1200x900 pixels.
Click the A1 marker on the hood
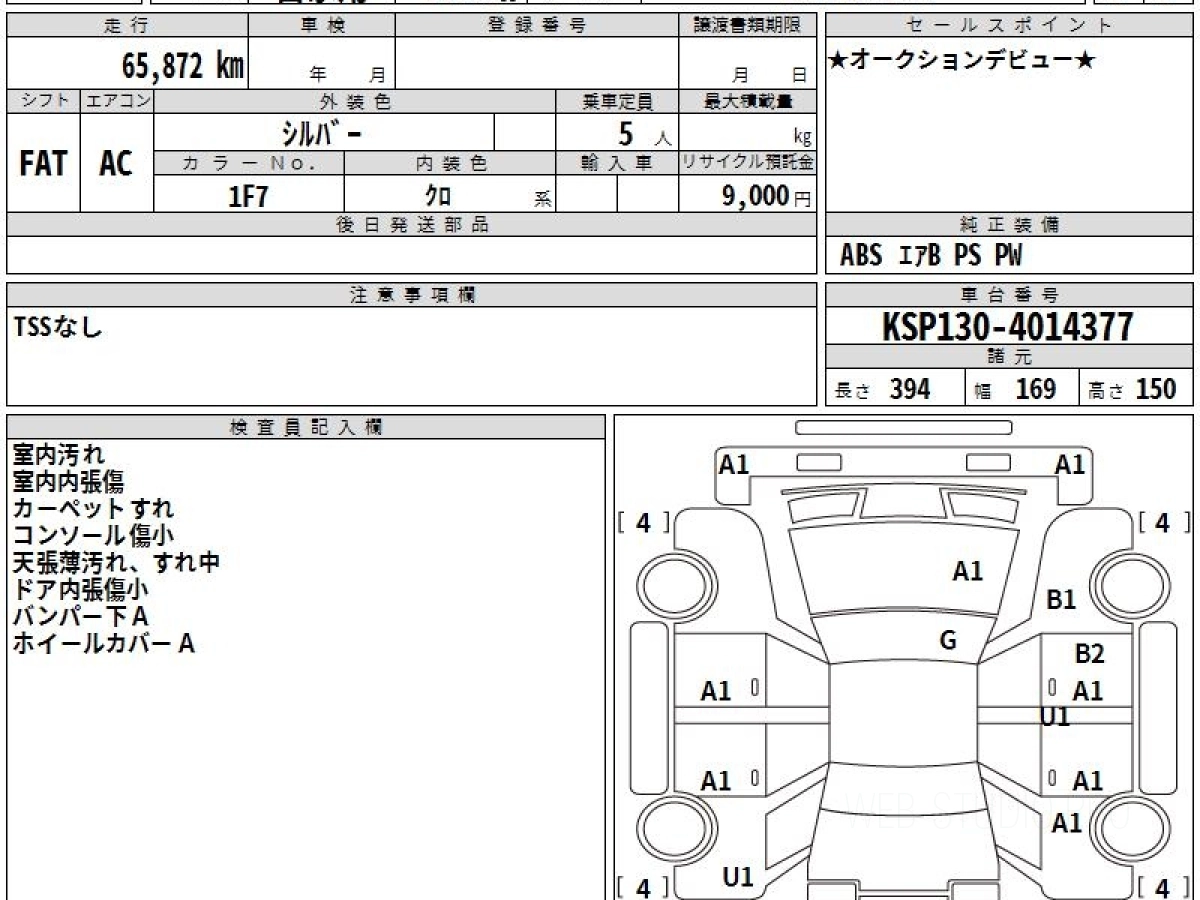pos(967,572)
